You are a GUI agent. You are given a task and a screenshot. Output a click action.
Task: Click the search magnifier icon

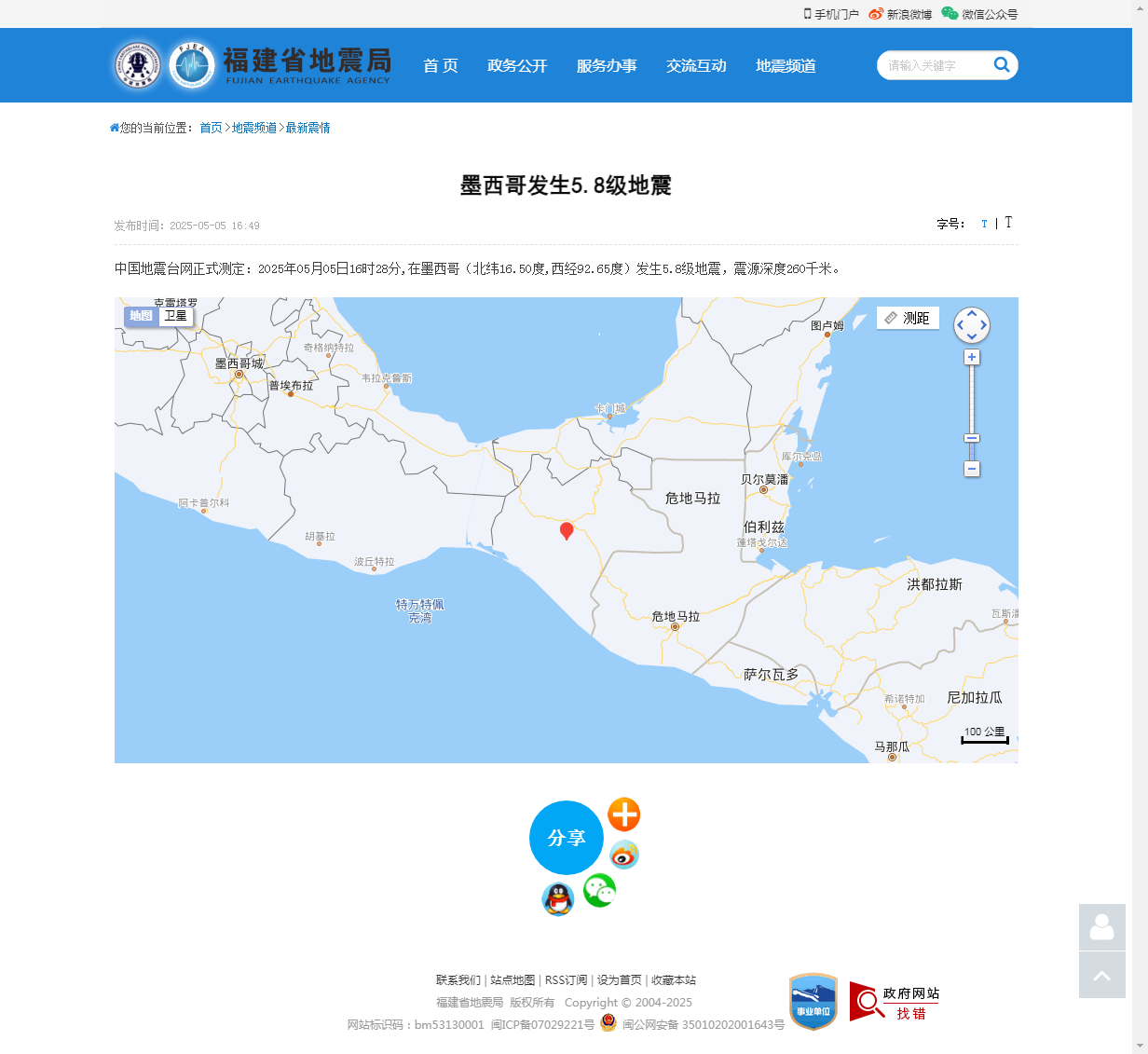pos(1002,64)
